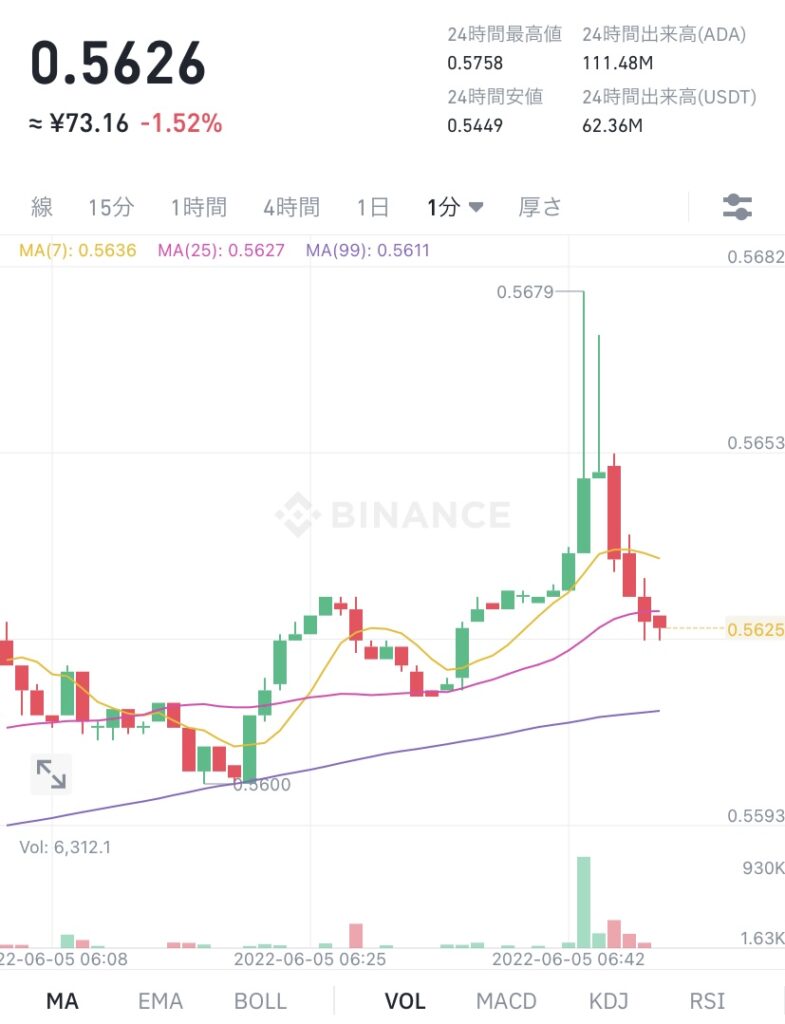The height and width of the screenshot is (1024, 785).
Task: Toggle the VOL volume display
Action: point(405,1001)
